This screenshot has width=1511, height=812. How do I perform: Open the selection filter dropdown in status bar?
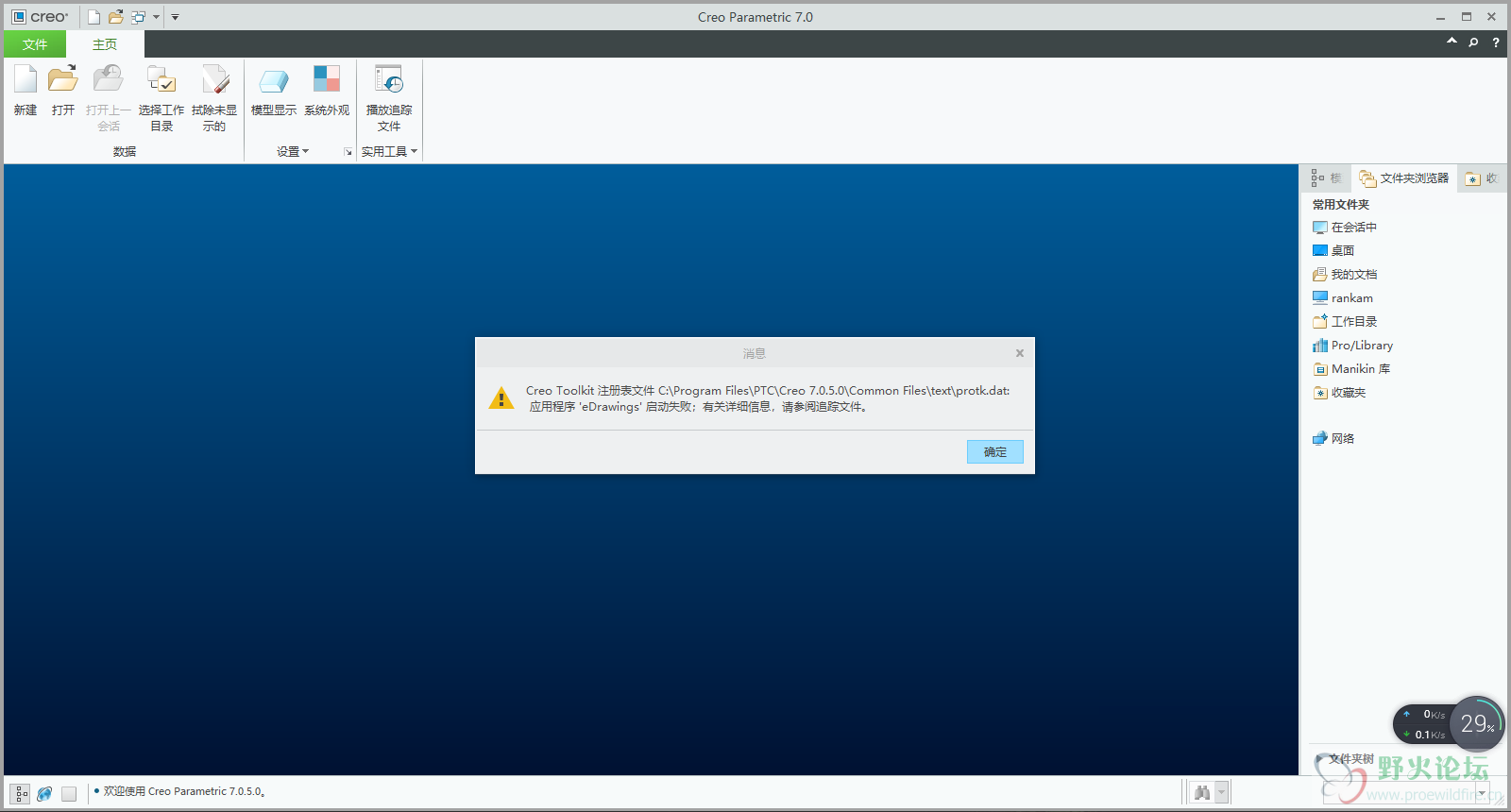point(1482,792)
